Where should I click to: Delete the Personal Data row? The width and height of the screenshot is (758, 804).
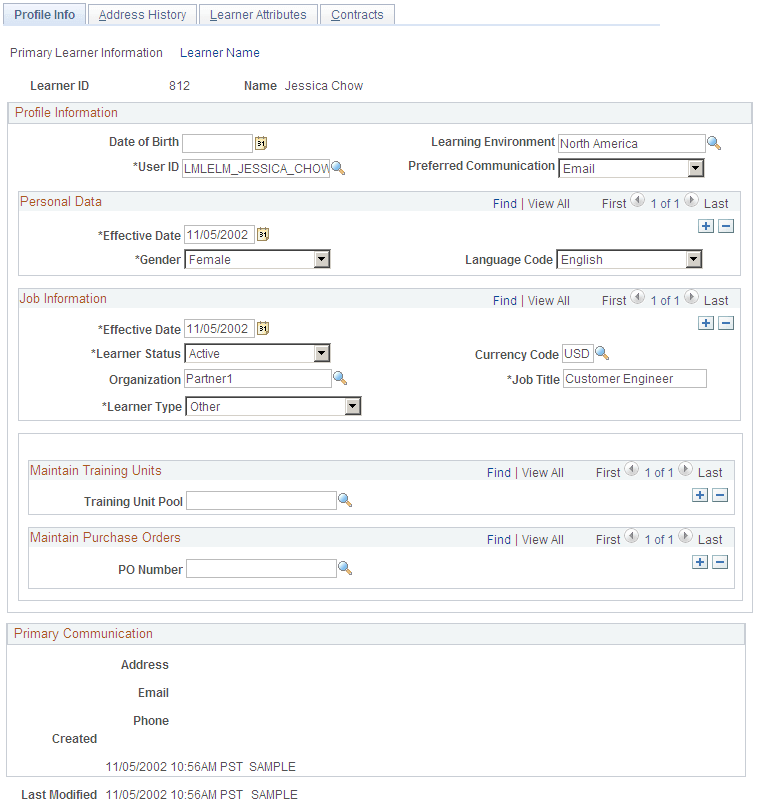pyautogui.click(x=725, y=226)
